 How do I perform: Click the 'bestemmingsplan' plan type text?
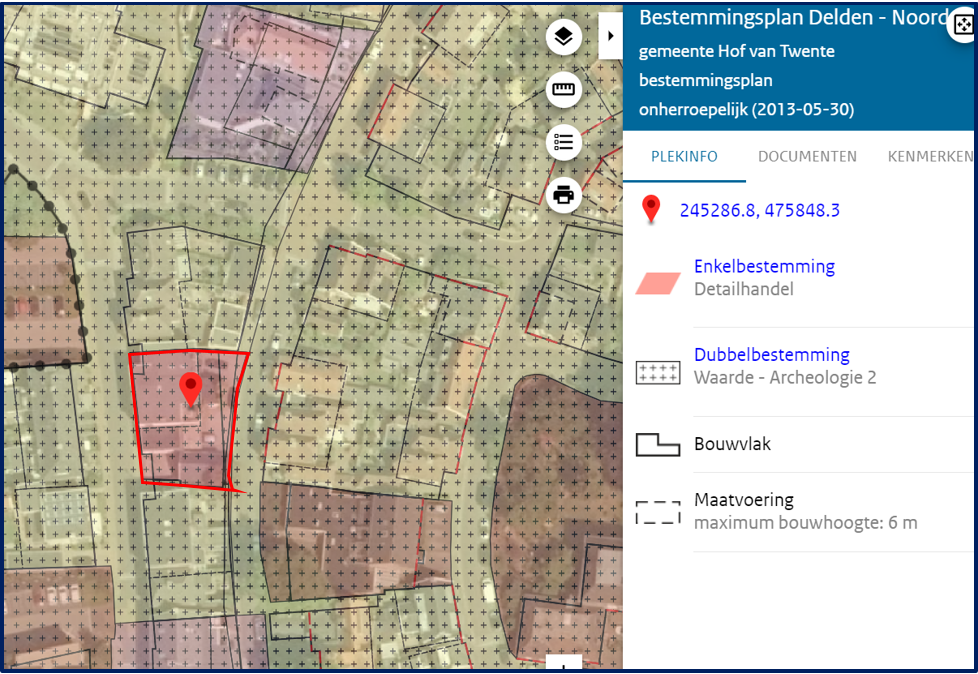pos(705,80)
